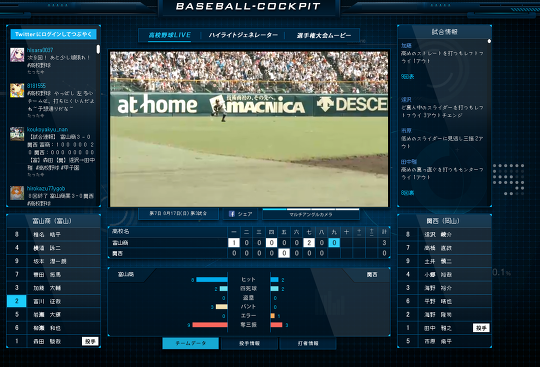The image size is (540, 367).
Task: Click the 盗塁 stat label
Action: [x=248, y=297]
